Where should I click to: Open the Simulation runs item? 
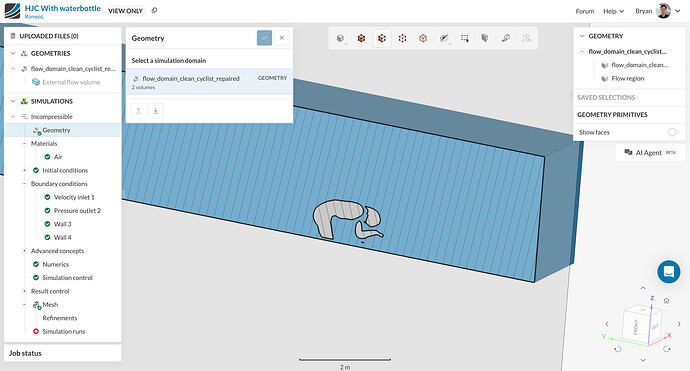tap(64, 331)
